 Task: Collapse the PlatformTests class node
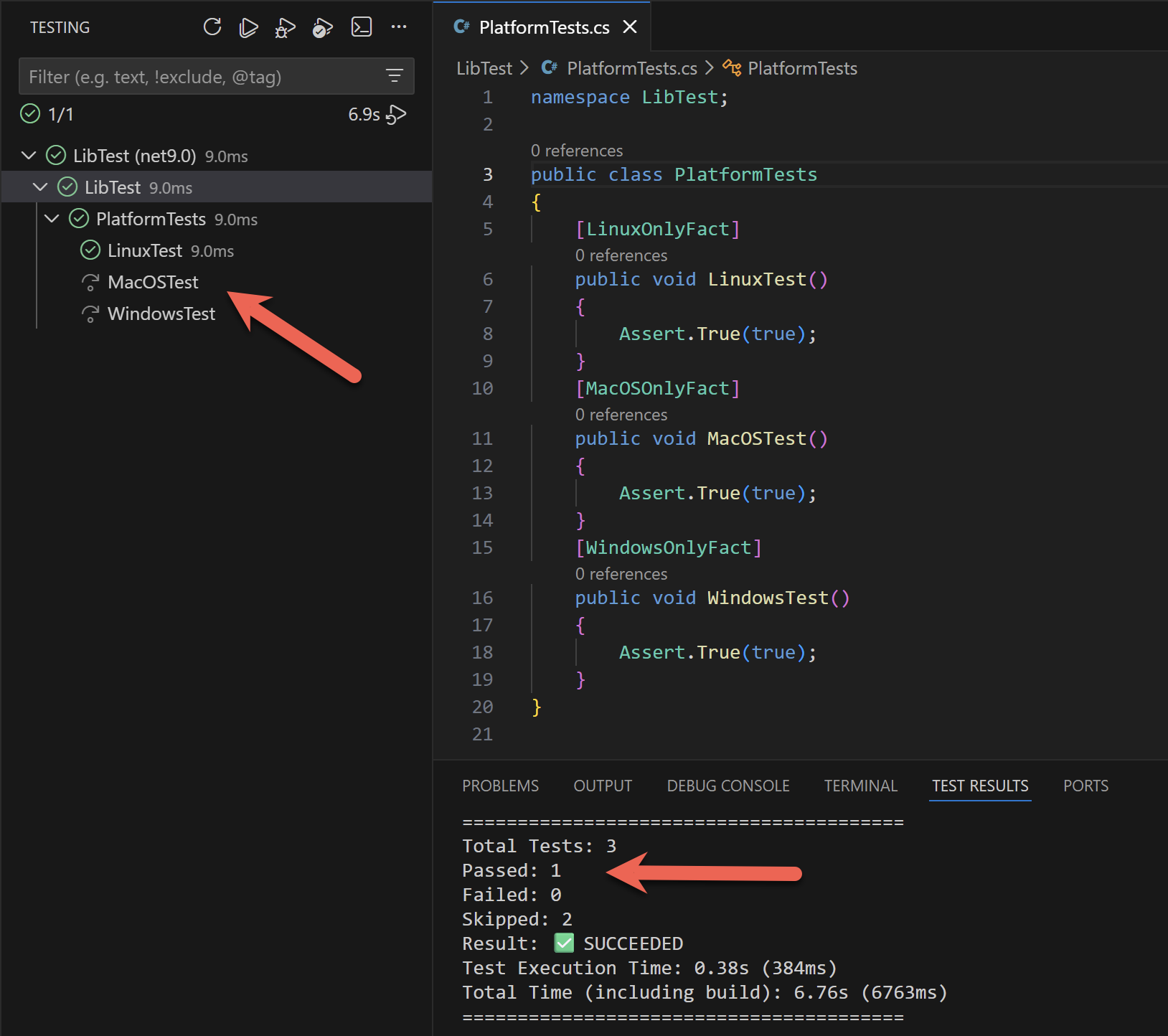point(52,219)
